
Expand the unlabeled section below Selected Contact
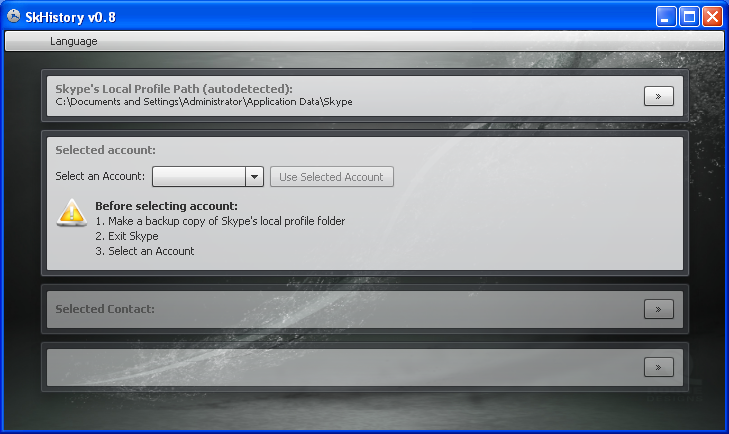(658, 367)
